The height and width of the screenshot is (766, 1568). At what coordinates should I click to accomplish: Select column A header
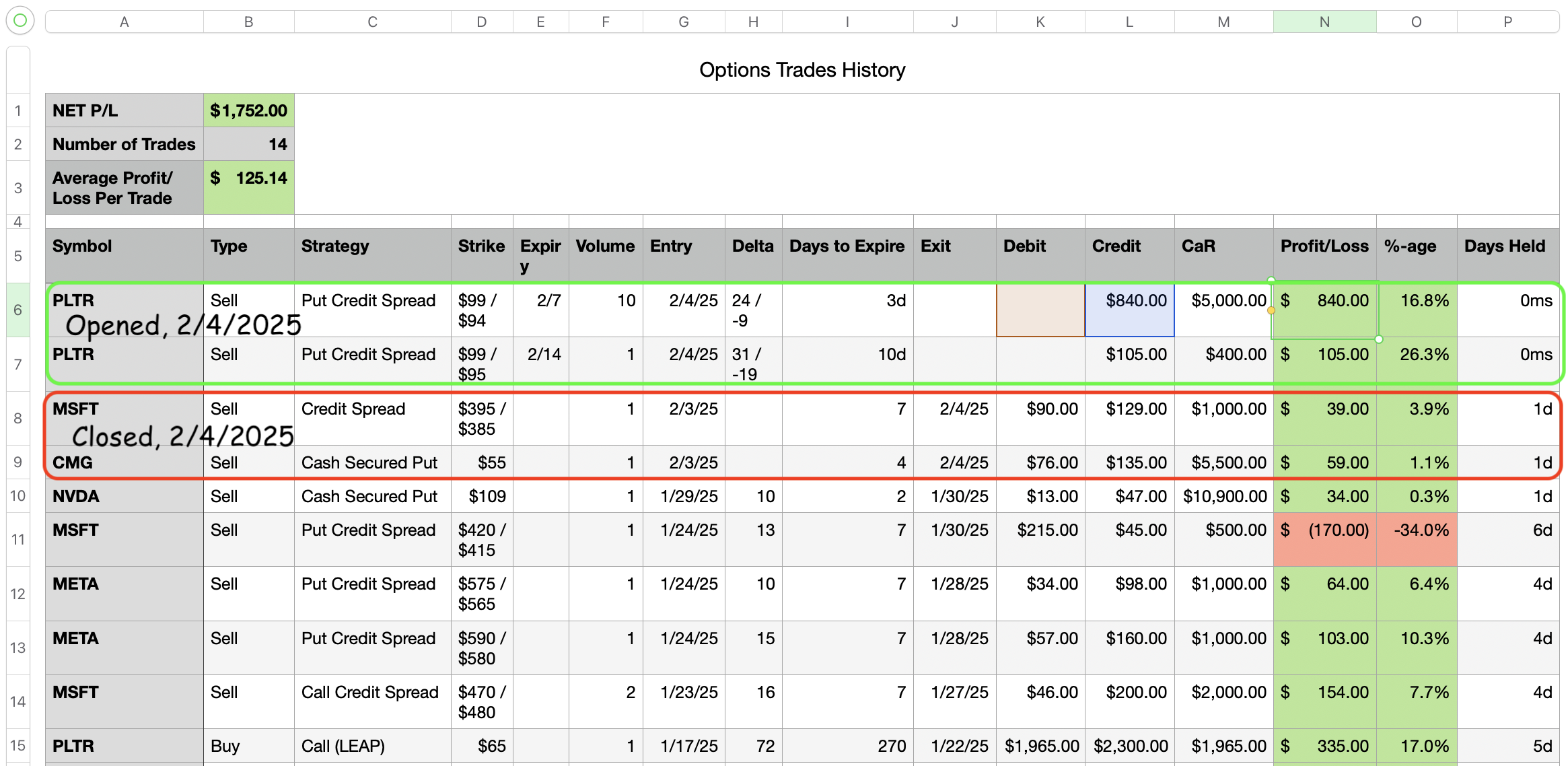tap(124, 22)
